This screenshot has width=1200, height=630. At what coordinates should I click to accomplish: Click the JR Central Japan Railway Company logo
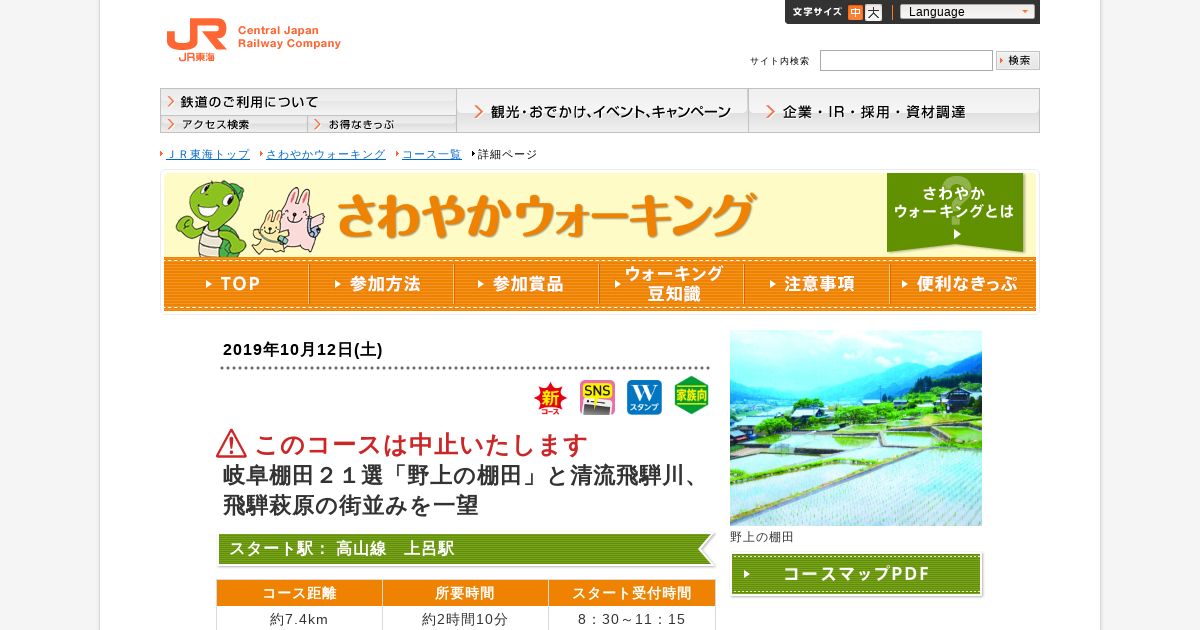click(254, 40)
